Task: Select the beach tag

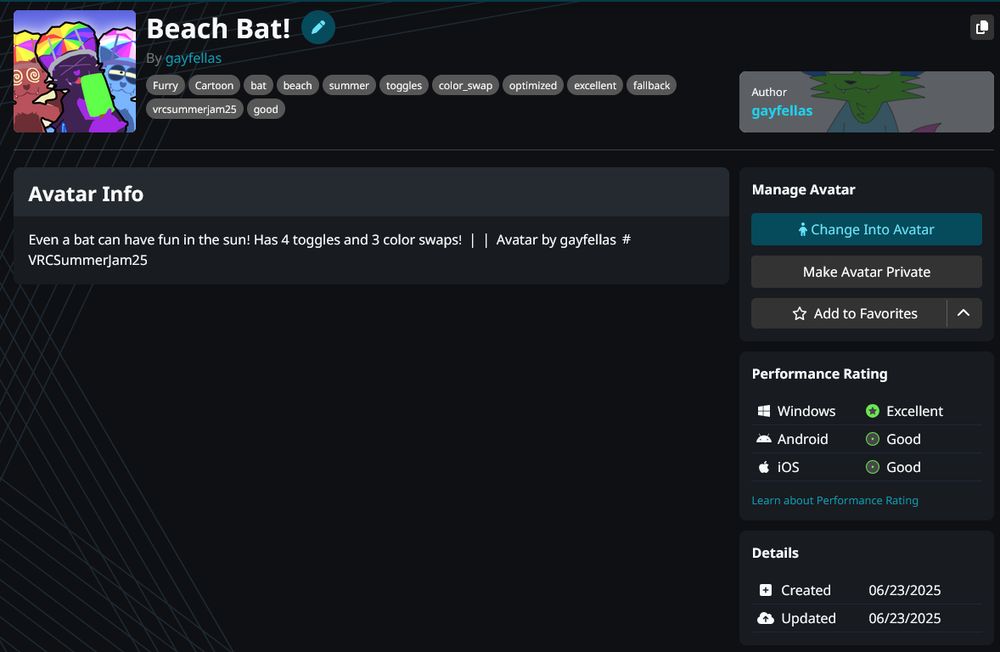Action: 298,85
